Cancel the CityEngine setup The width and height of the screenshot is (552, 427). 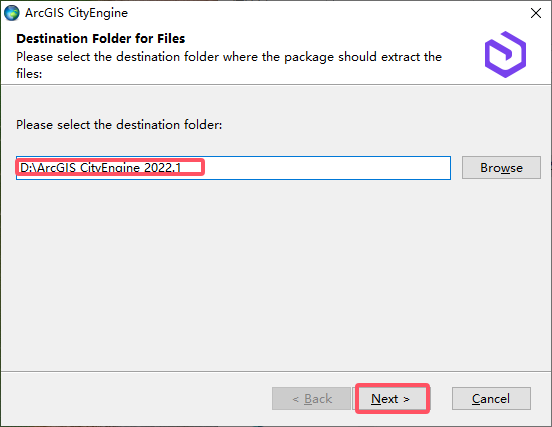[x=491, y=398]
